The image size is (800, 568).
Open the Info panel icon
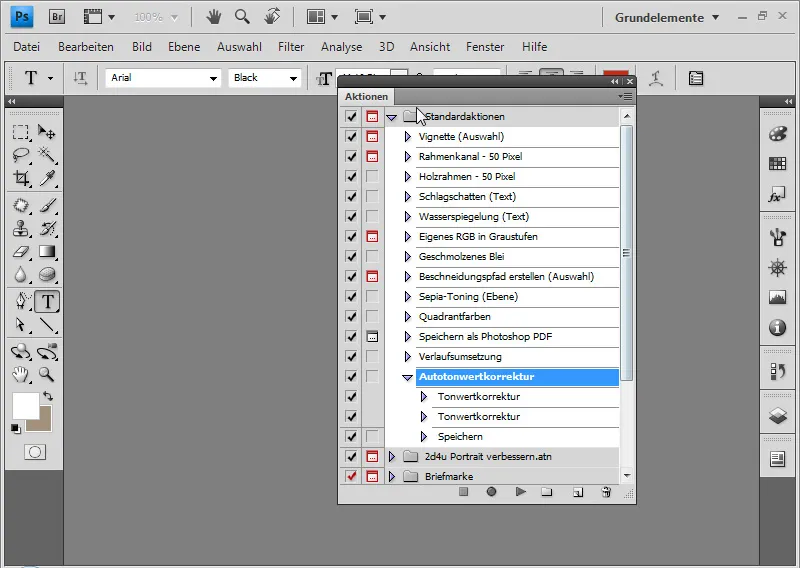[777, 328]
